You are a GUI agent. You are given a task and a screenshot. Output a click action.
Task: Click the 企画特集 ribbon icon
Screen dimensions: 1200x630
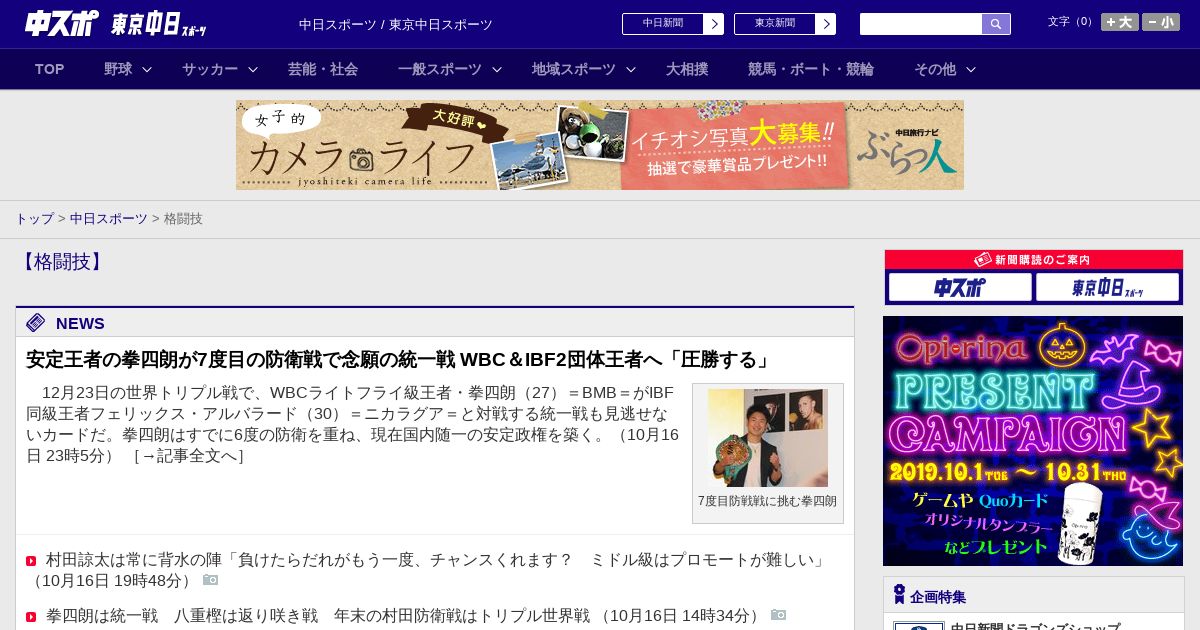(899, 595)
